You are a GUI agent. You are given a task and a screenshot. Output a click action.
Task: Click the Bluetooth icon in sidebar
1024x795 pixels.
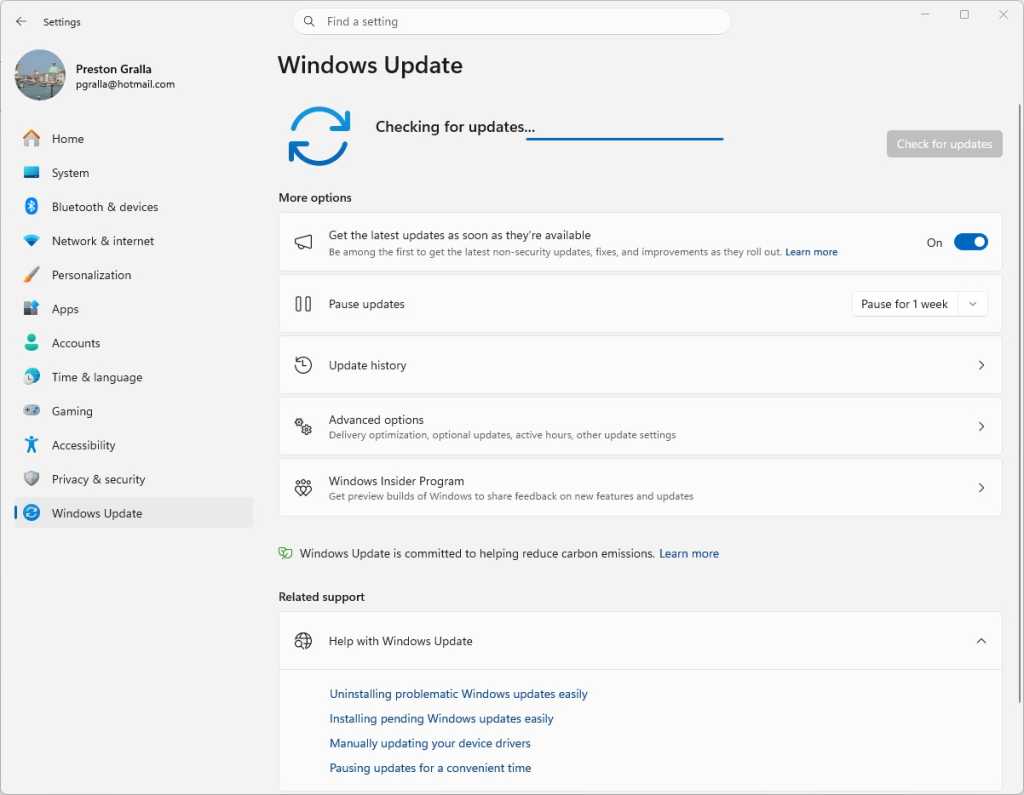[x=31, y=206]
